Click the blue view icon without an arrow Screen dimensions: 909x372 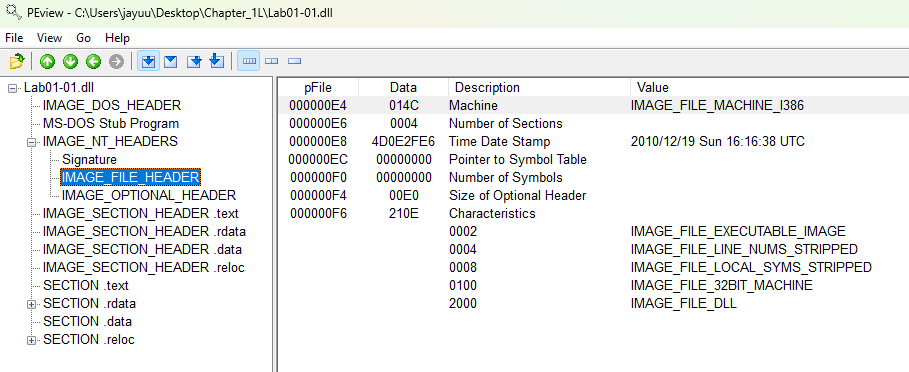click(x=170, y=61)
